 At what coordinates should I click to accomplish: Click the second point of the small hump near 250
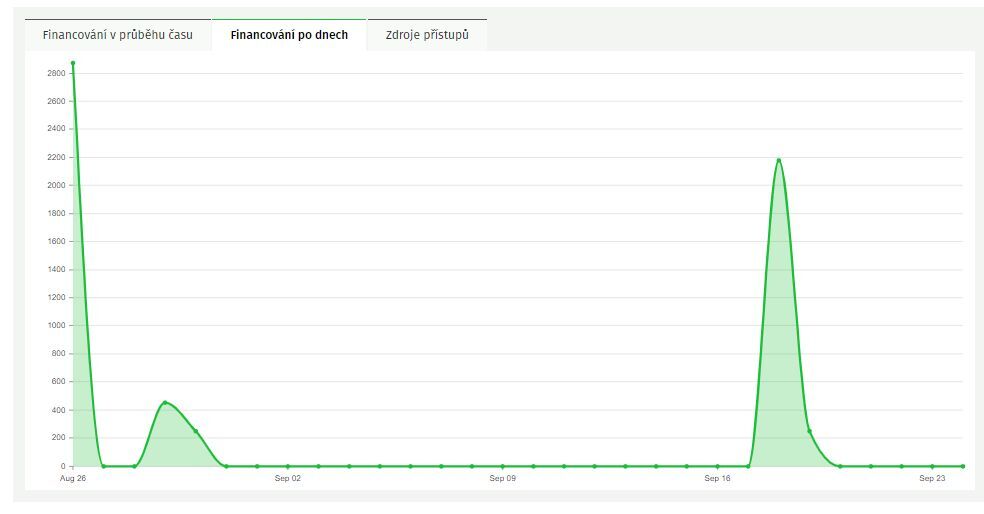point(196,431)
